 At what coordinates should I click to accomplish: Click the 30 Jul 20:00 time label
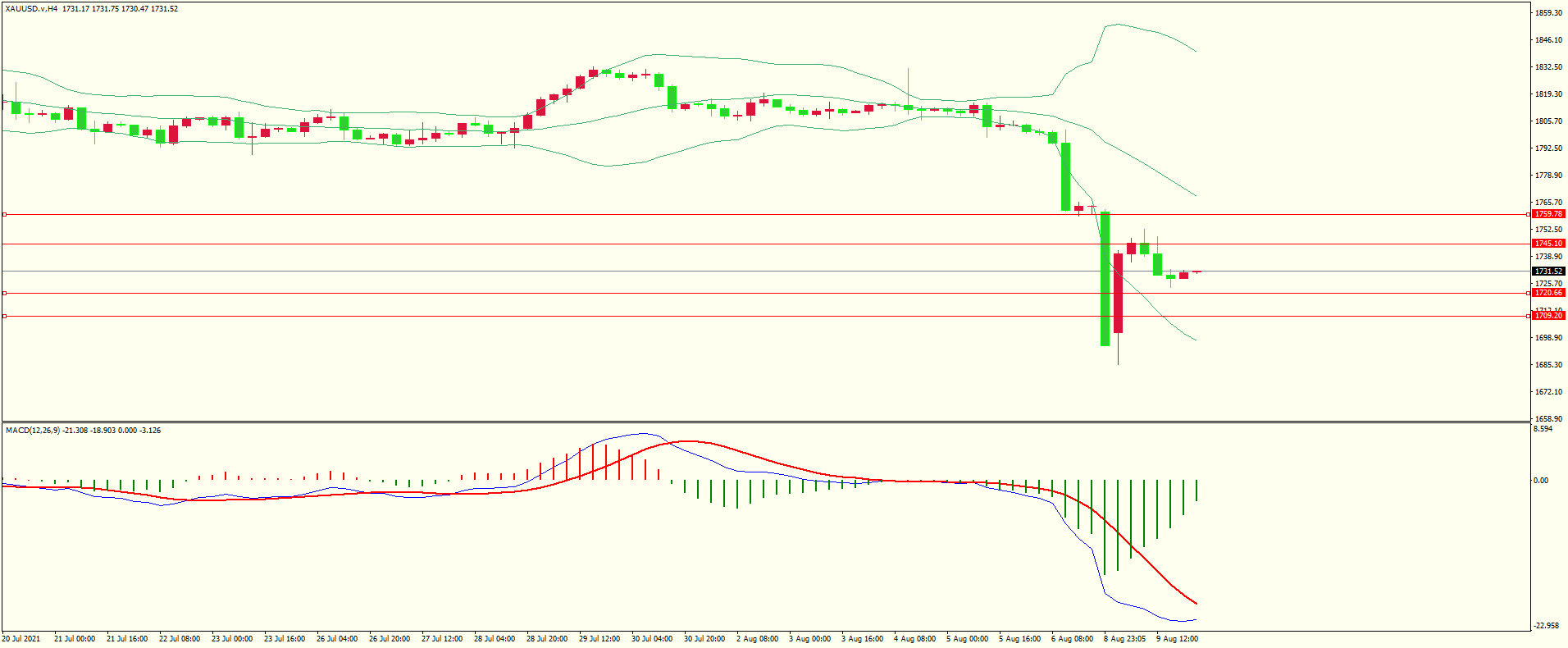click(x=704, y=639)
